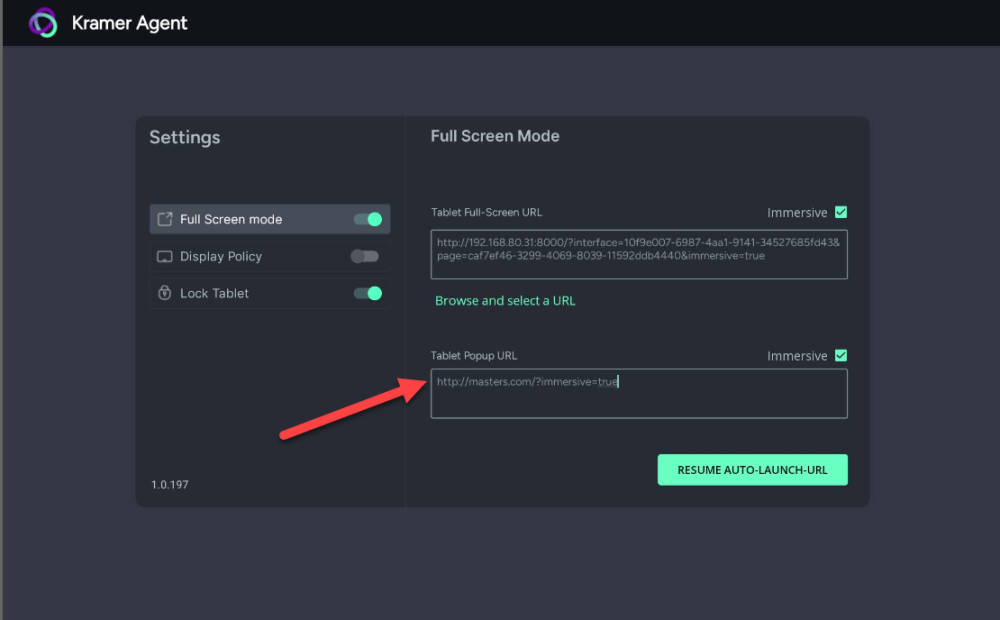1000x620 pixels.
Task: Click the Display Policy monitor icon
Action: tap(165, 257)
